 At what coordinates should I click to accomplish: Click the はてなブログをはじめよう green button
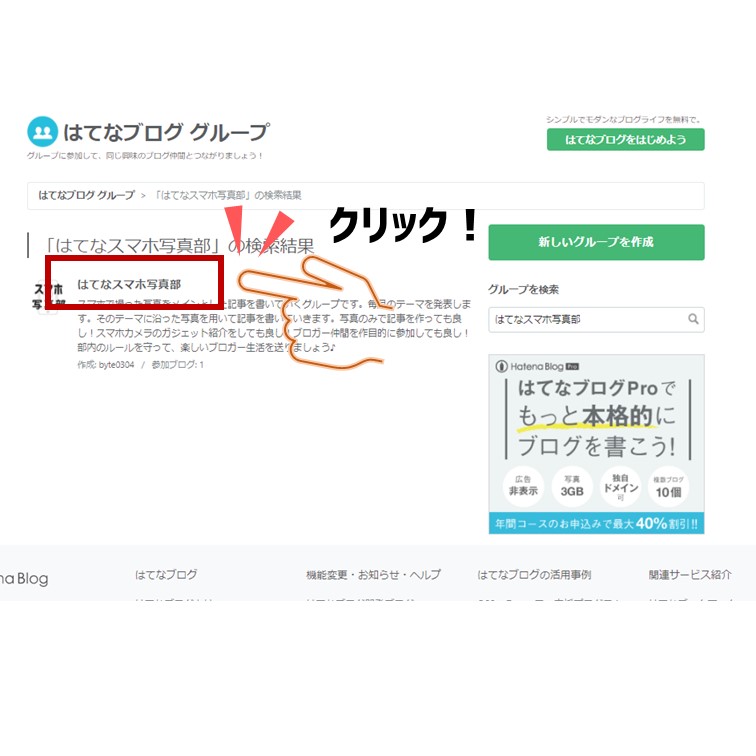tap(625, 139)
